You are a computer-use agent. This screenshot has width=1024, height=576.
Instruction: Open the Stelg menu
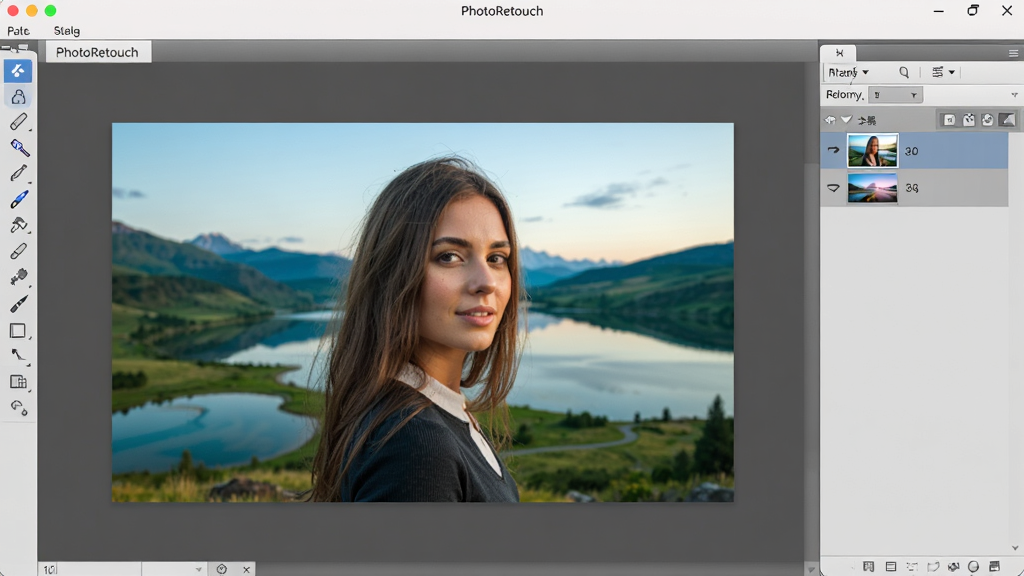point(67,31)
